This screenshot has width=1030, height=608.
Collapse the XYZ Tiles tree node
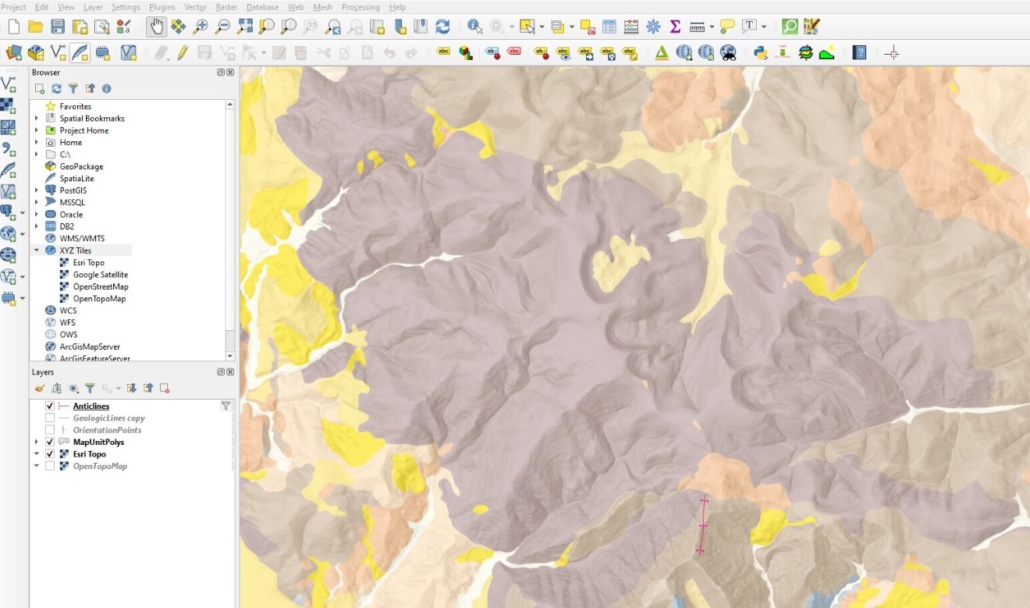[37, 251]
